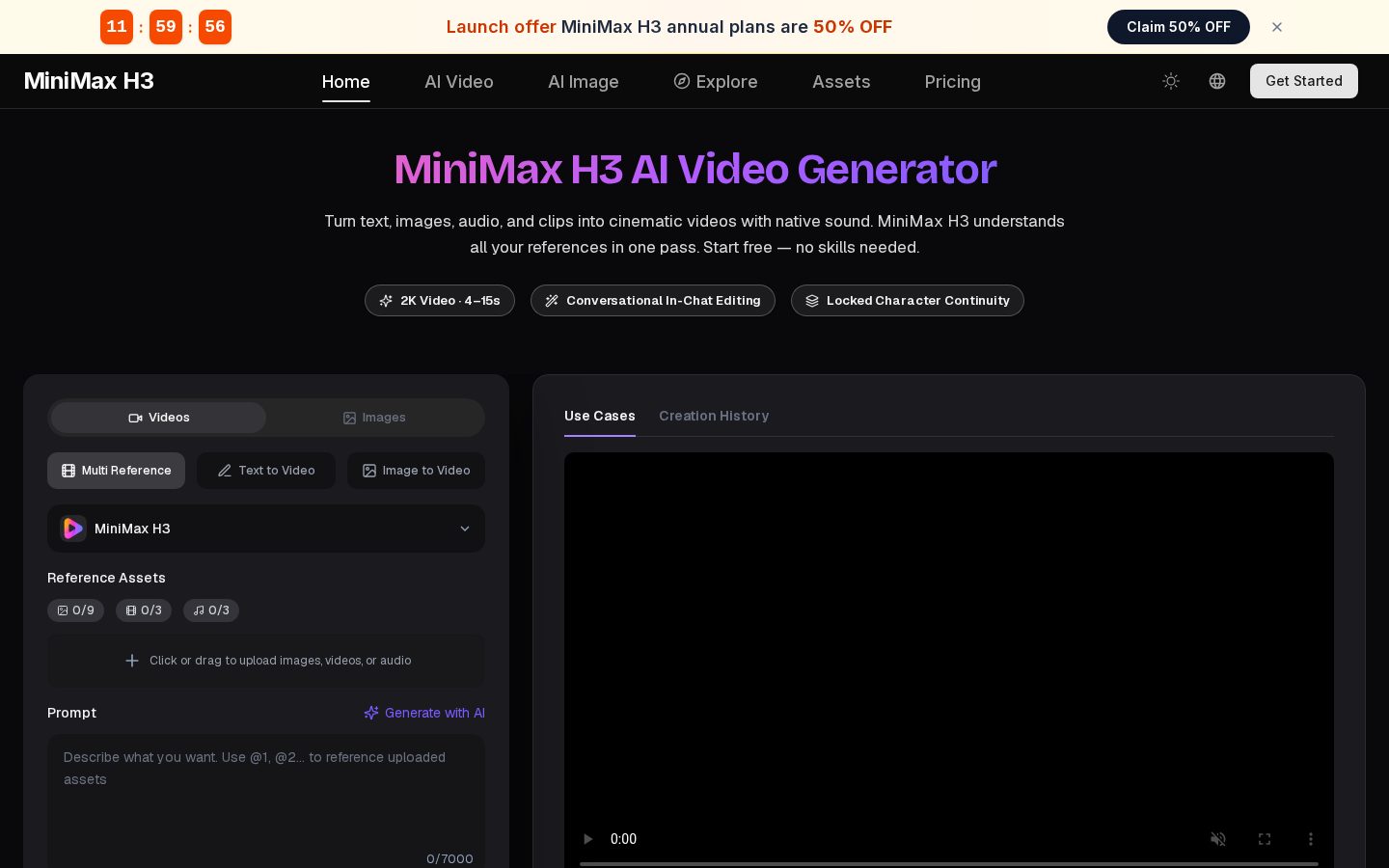Open the AI Image nav item
Viewport: 1389px width, 868px height.
tap(584, 82)
